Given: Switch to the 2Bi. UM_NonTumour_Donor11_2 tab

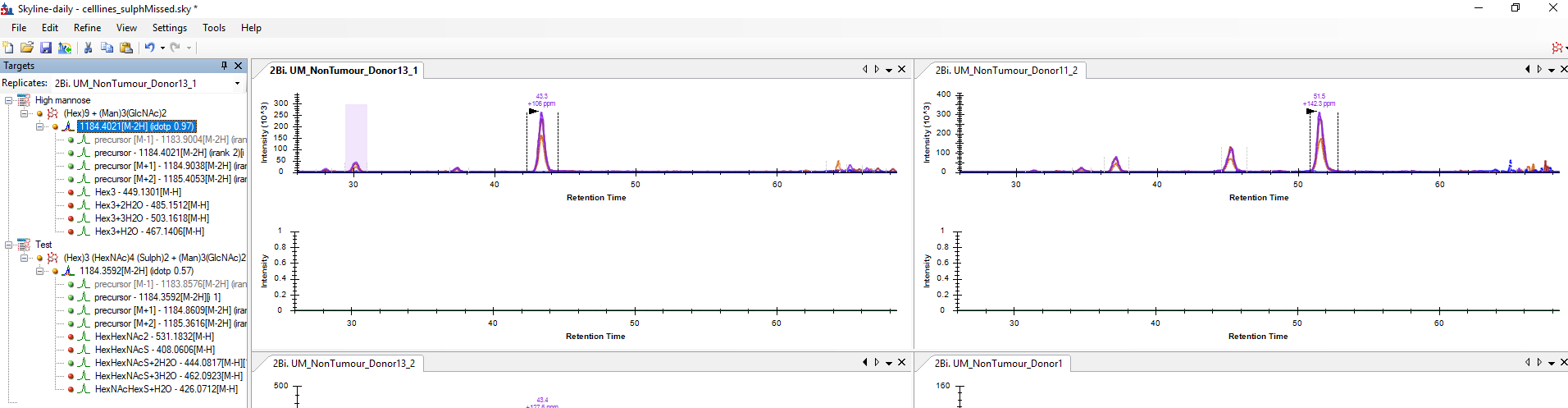Looking at the screenshot, I should click(x=1006, y=71).
